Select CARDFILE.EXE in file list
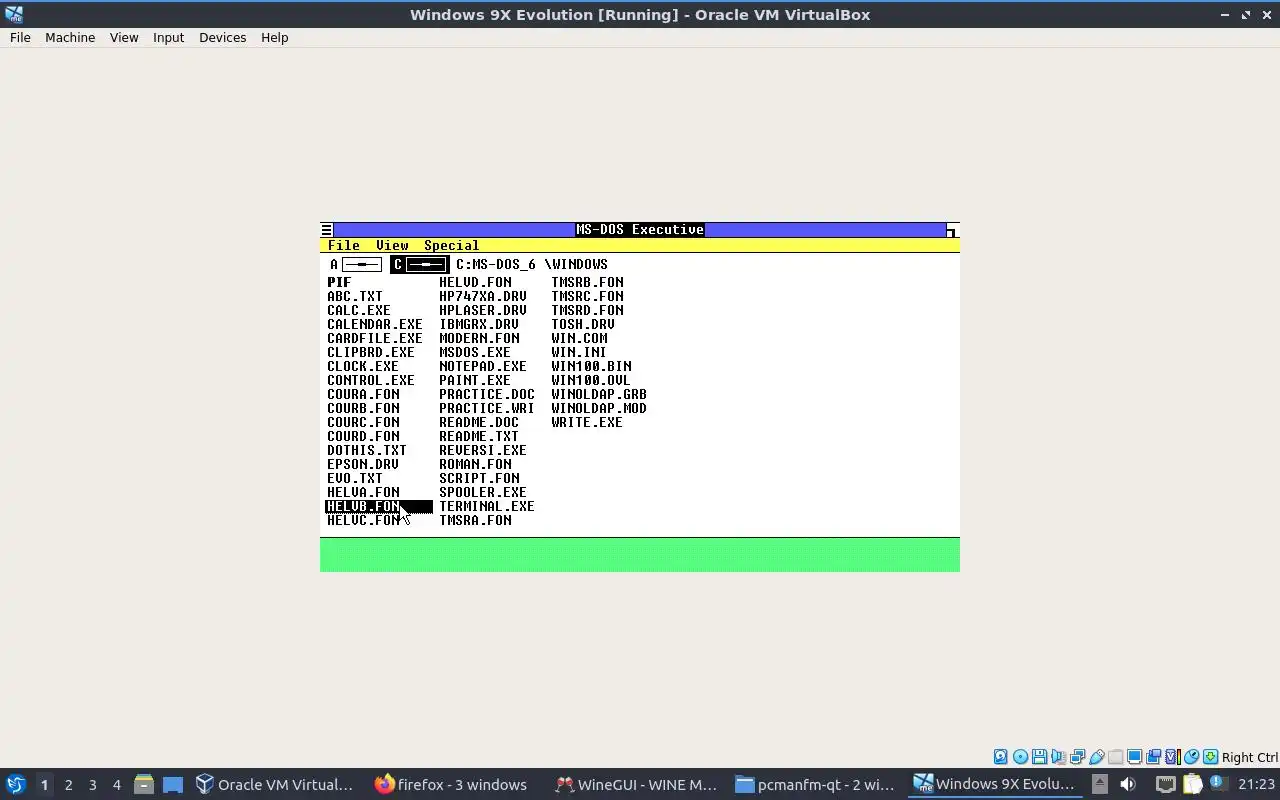Image resolution: width=1280 pixels, height=800 pixels. point(375,339)
